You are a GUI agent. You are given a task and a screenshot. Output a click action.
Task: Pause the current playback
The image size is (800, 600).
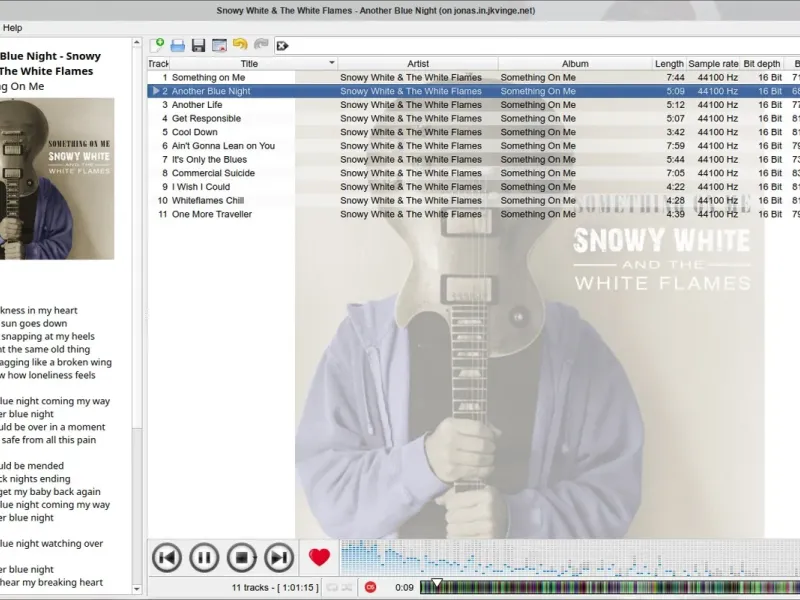click(204, 558)
